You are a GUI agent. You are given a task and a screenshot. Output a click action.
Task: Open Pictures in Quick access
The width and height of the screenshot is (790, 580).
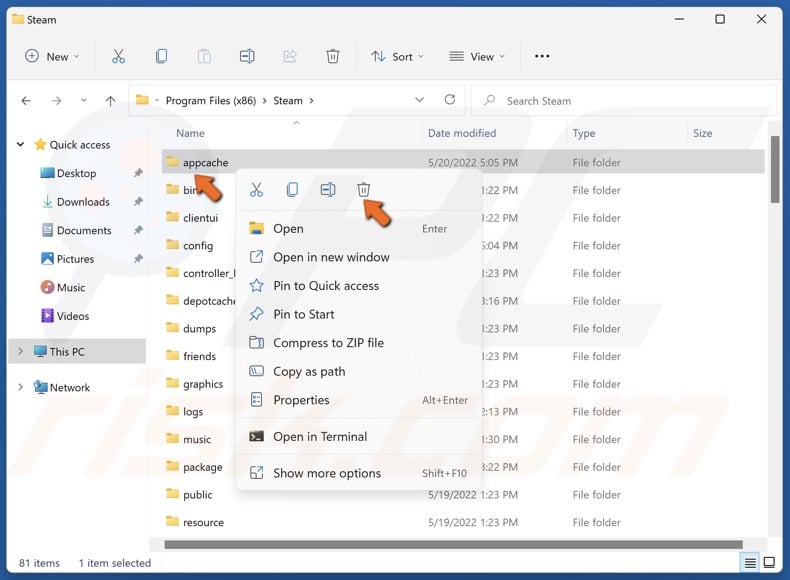pos(75,259)
